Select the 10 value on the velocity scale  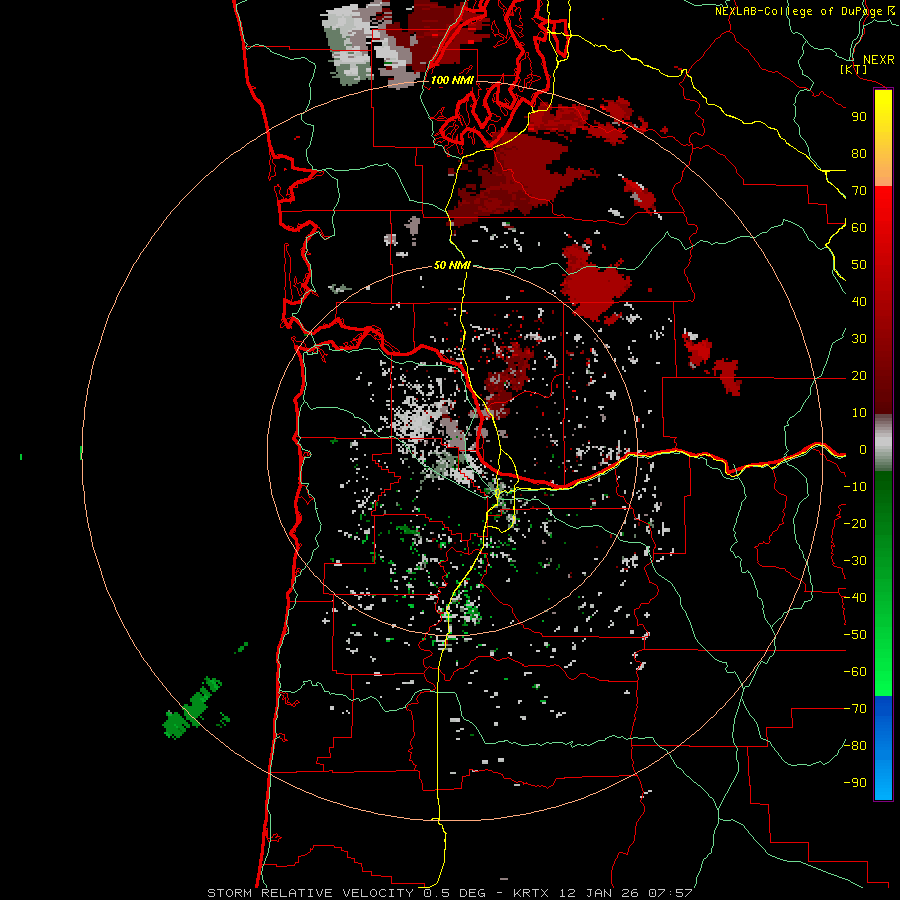coord(859,413)
